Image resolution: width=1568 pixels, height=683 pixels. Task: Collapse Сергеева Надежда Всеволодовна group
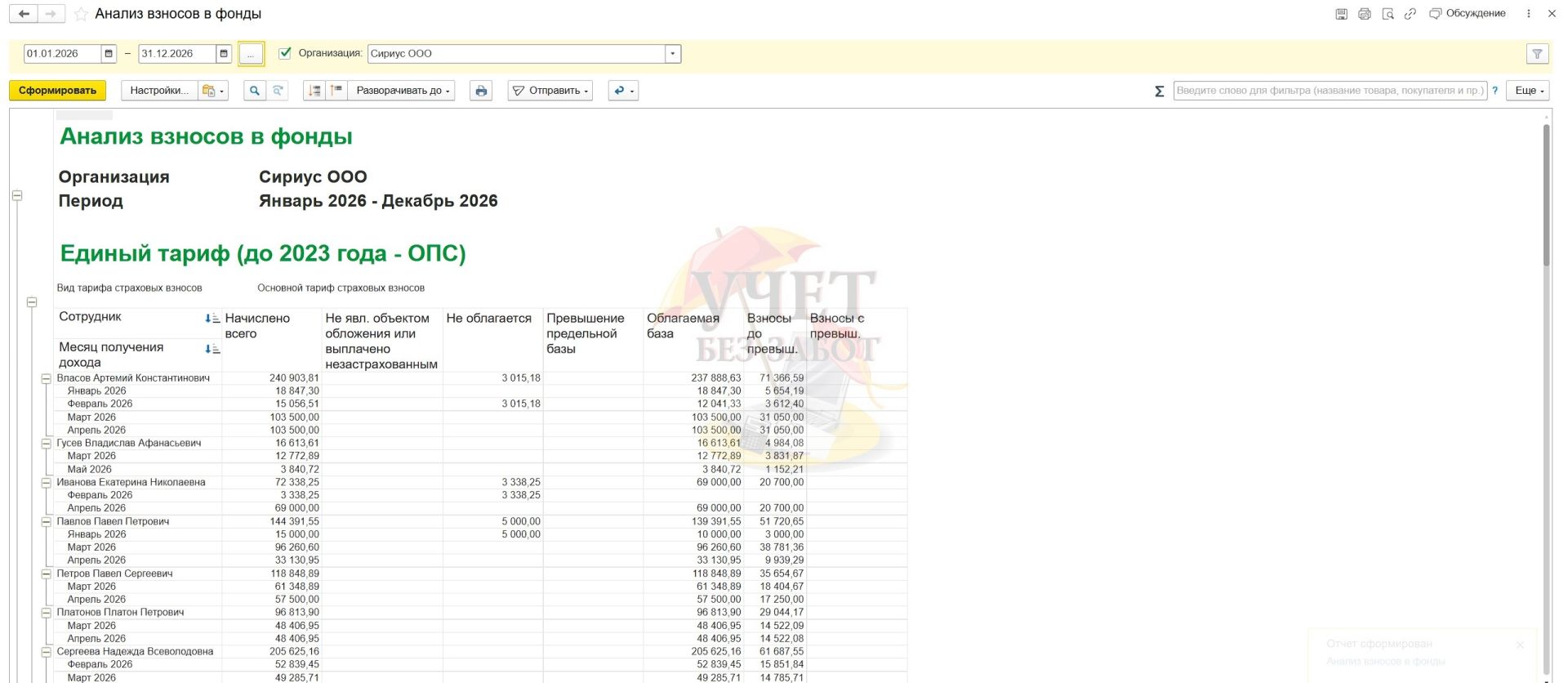(x=47, y=652)
